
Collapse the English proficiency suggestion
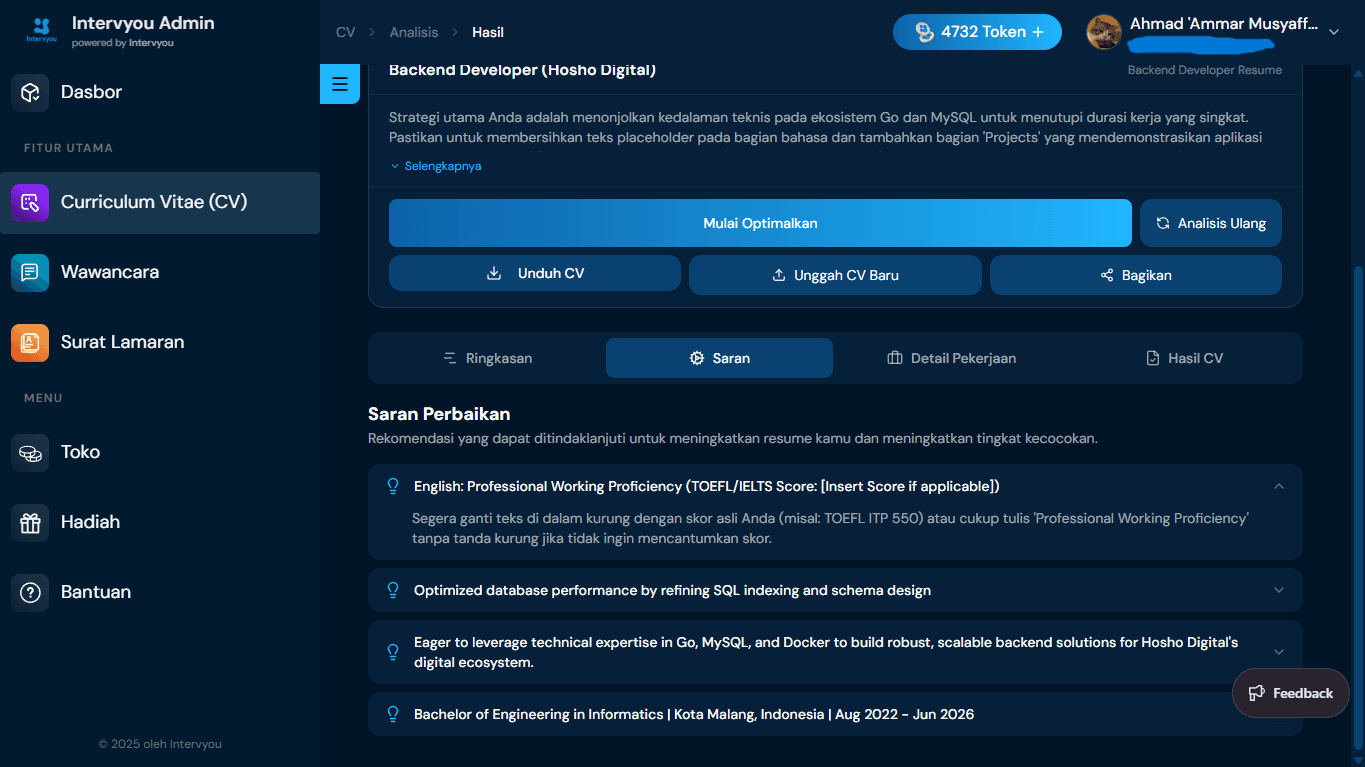tap(1278, 486)
